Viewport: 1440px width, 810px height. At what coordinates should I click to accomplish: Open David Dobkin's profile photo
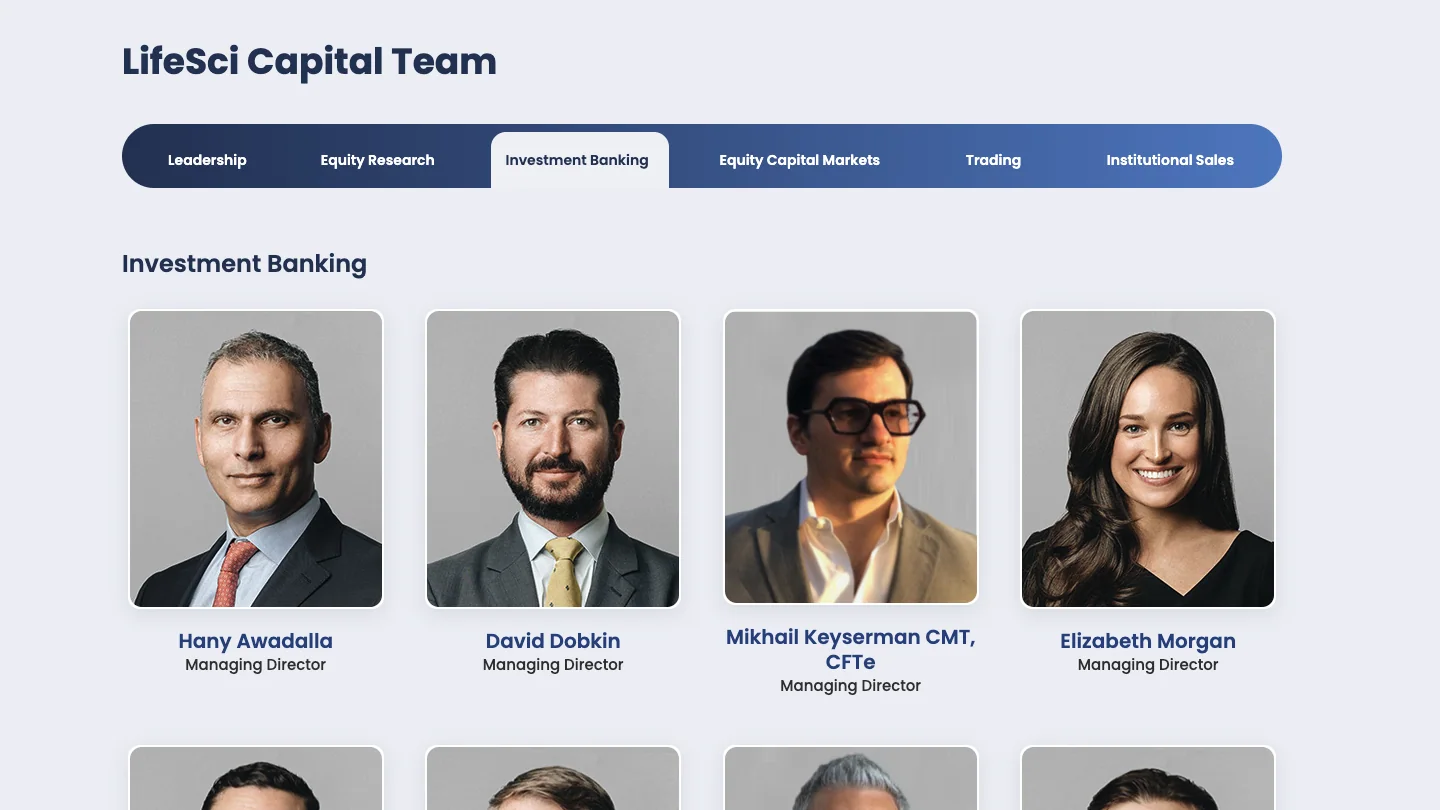coord(553,459)
